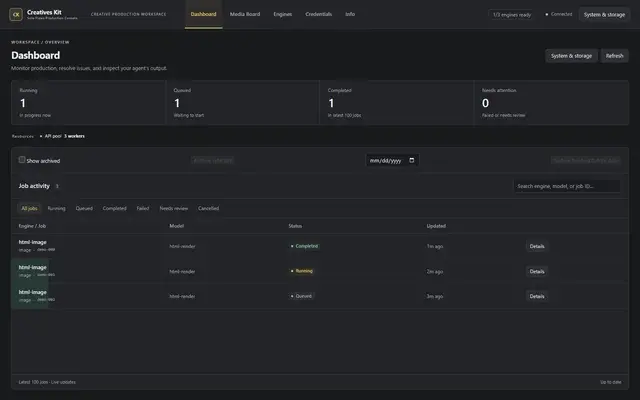This screenshot has height=400, width=640.
Task: Select the Needs attention stat card
Action: pyautogui.click(x=551, y=102)
